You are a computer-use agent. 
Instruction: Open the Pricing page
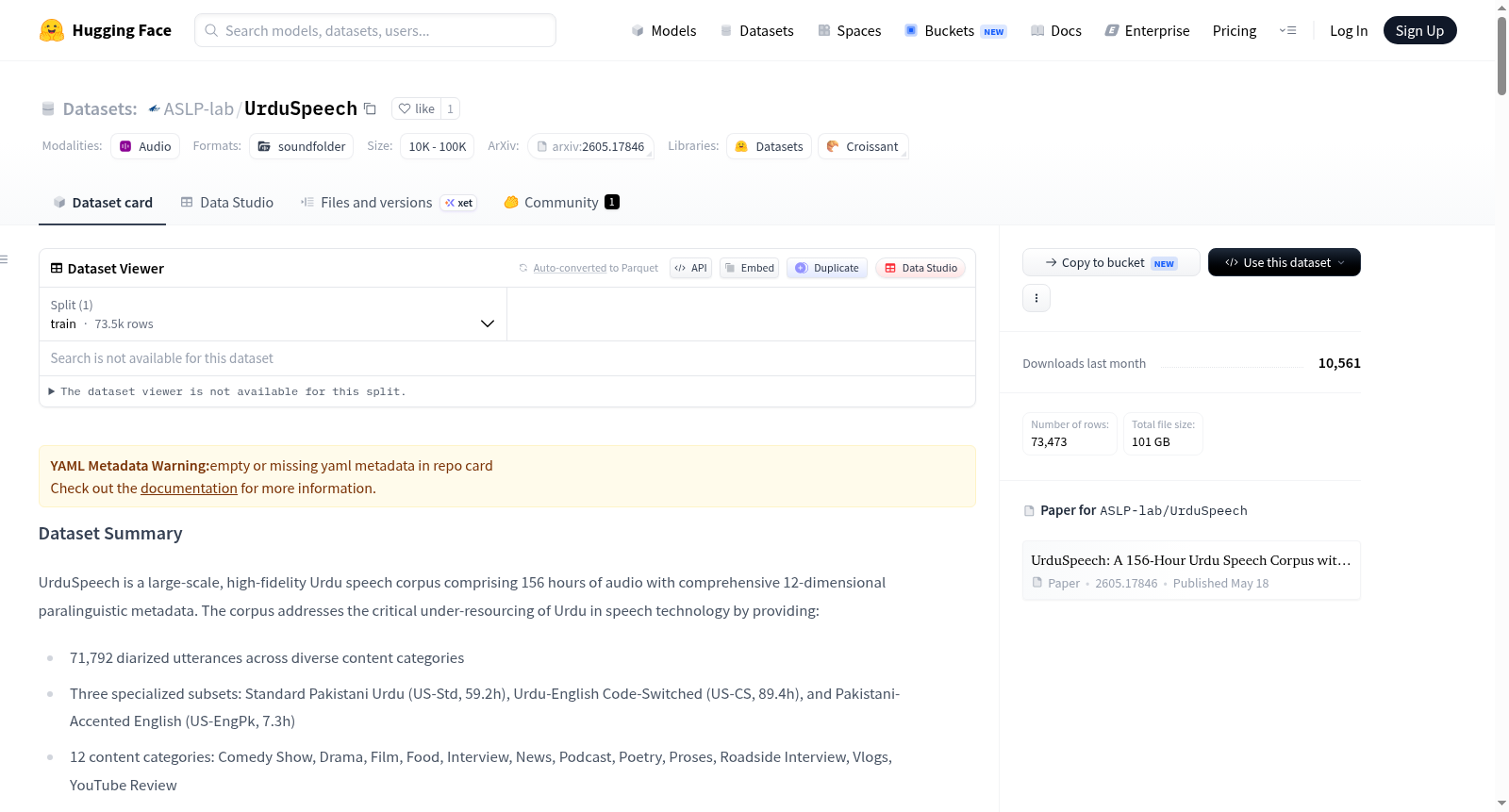[x=1235, y=30]
